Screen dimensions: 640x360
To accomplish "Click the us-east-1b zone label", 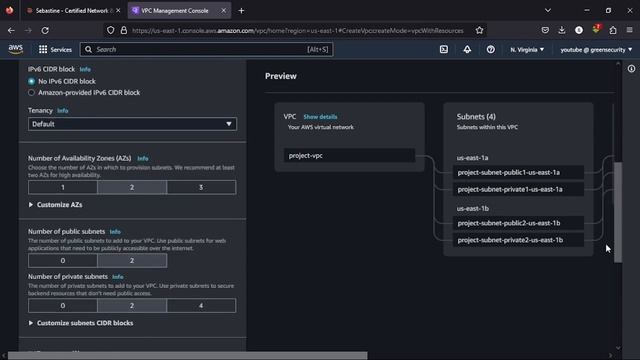I will tap(473, 208).
